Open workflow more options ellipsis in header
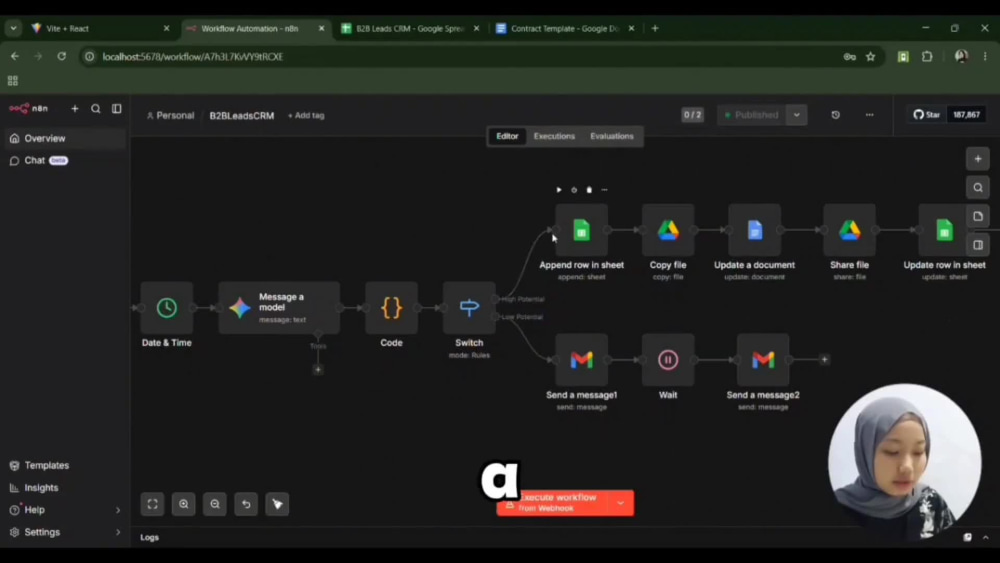This screenshot has width=1000, height=563. [869, 115]
